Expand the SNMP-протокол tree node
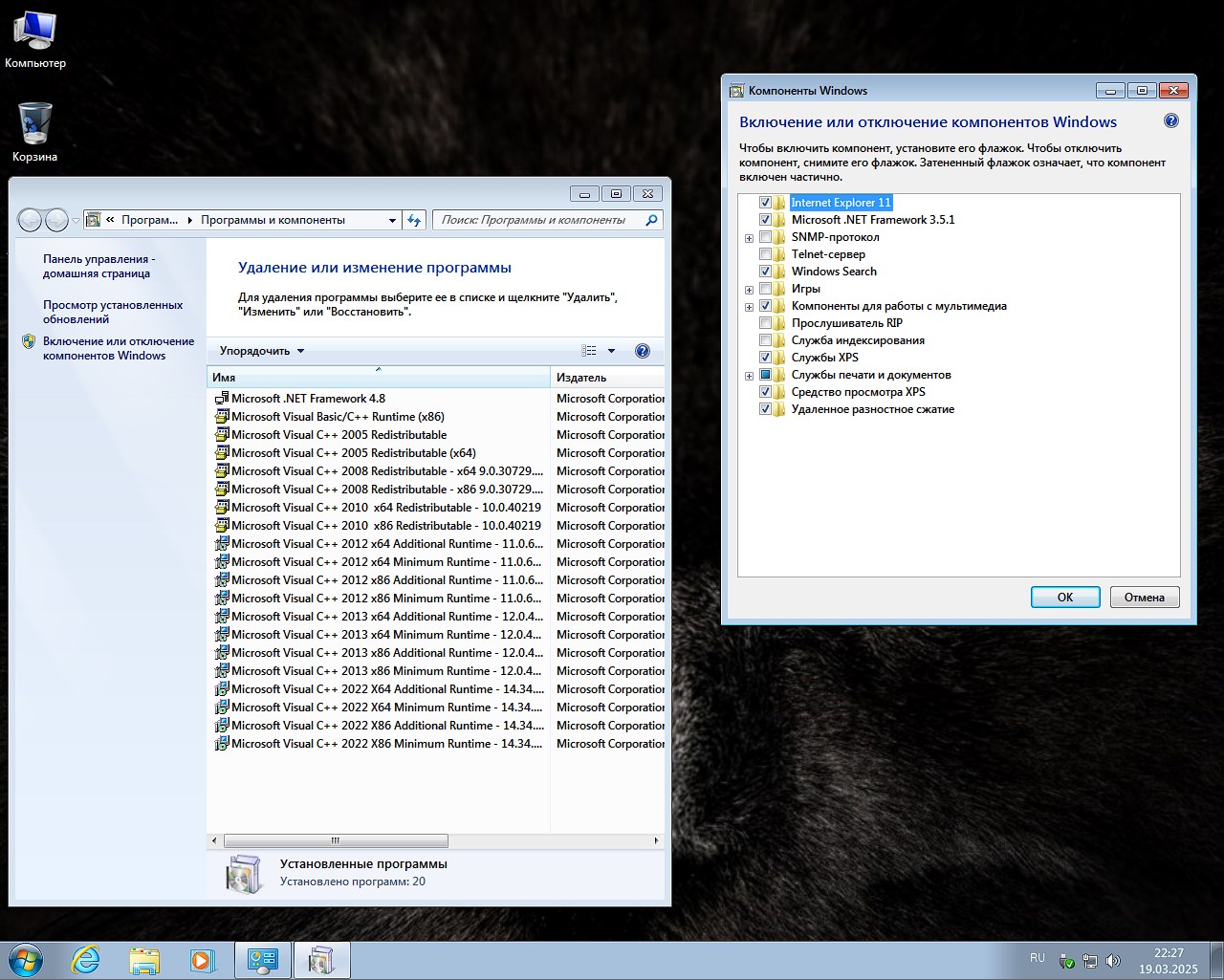 pyautogui.click(x=749, y=238)
